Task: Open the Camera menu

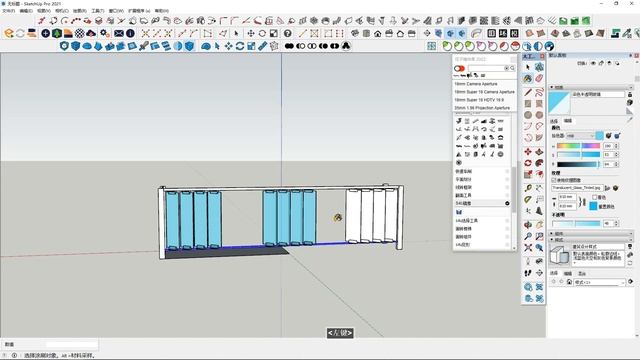Action: tap(62, 11)
